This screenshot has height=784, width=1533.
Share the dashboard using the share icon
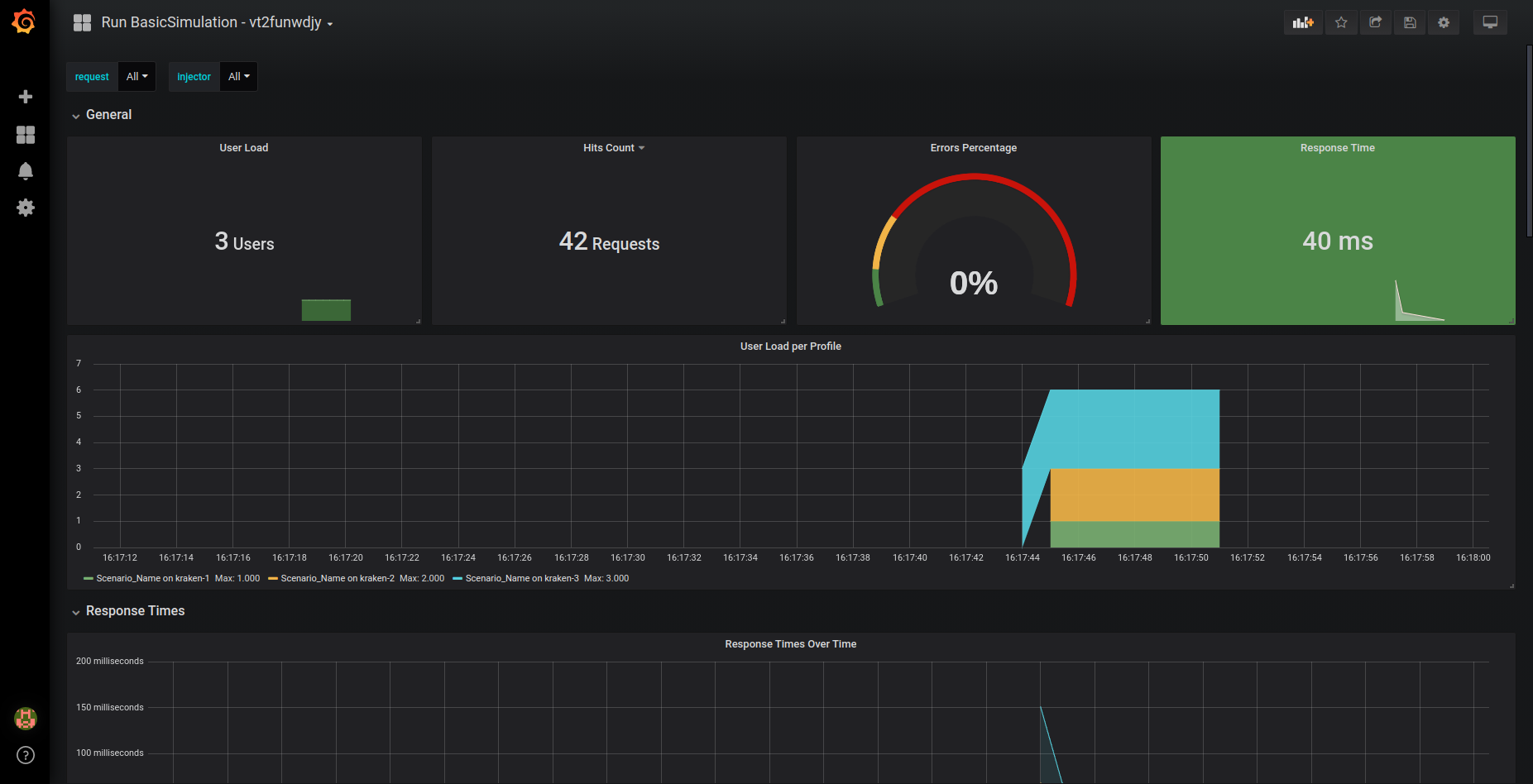point(1375,22)
